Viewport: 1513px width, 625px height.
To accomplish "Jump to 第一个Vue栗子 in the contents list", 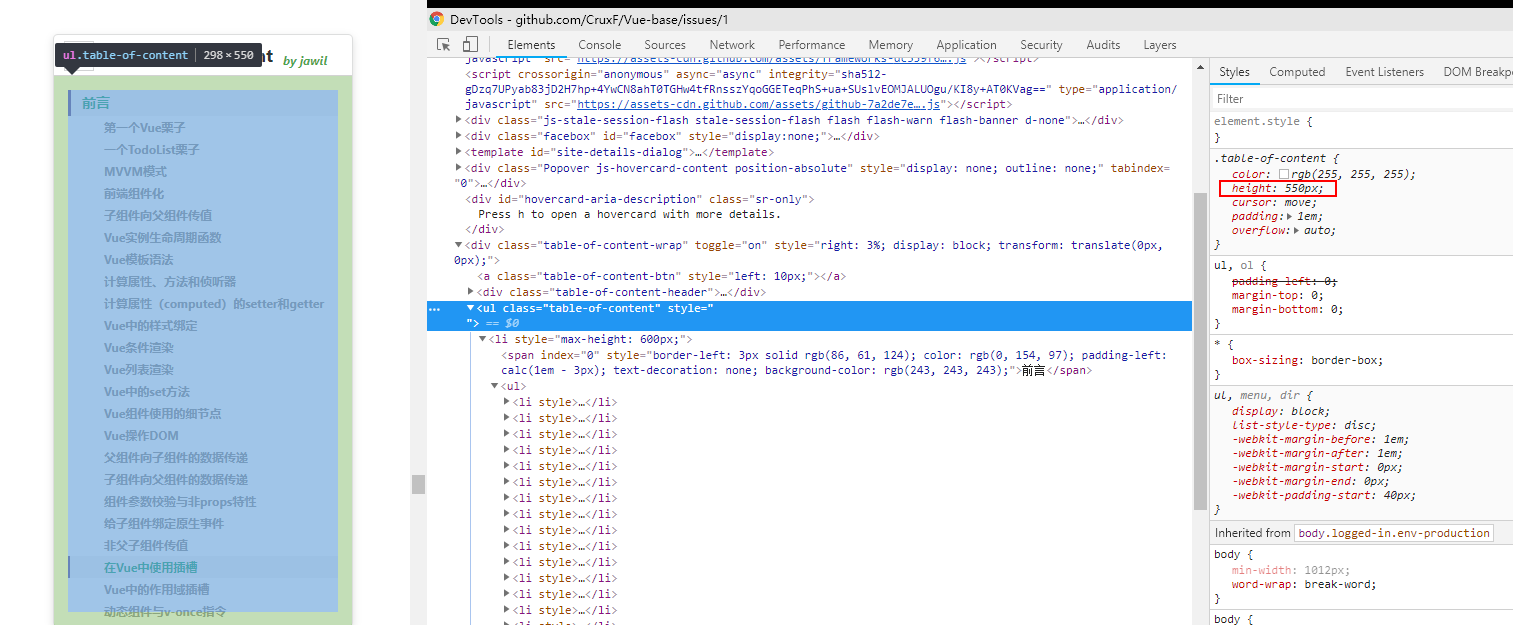I will pos(145,128).
